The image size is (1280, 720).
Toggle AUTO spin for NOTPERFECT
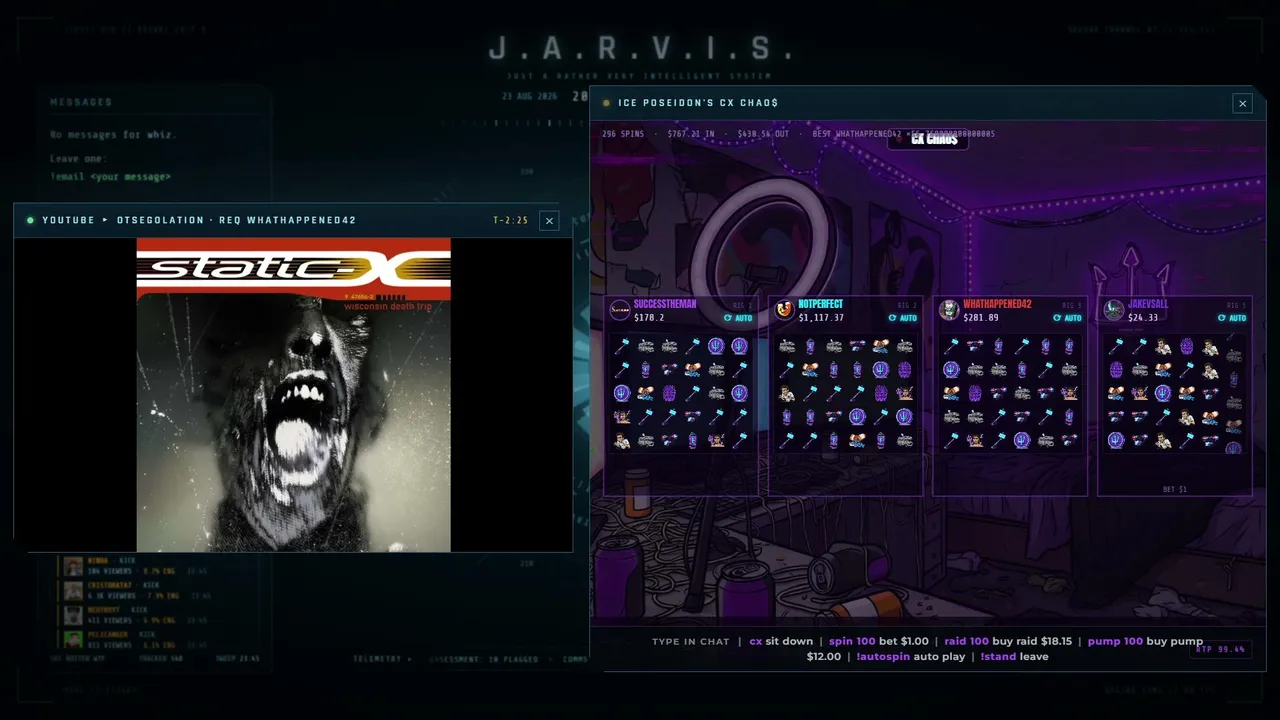[x=902, y=318]
